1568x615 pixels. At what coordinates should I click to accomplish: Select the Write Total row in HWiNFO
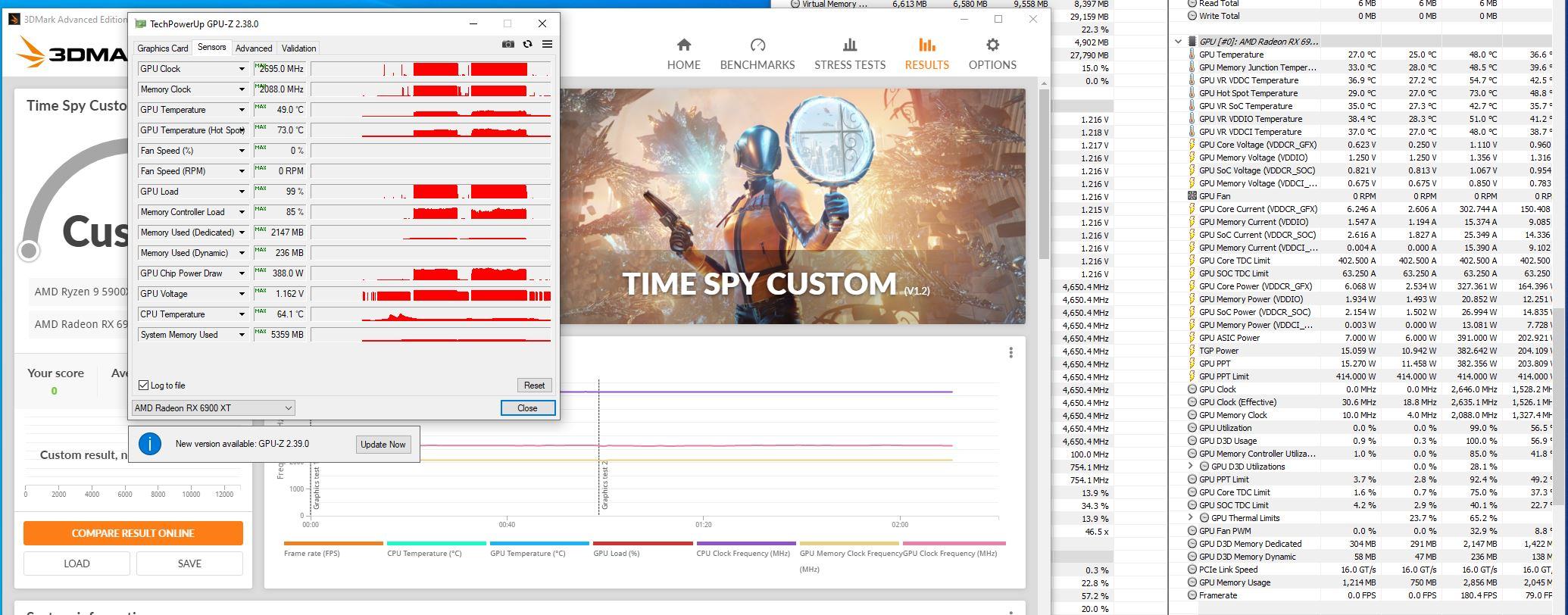point(1368,16)
